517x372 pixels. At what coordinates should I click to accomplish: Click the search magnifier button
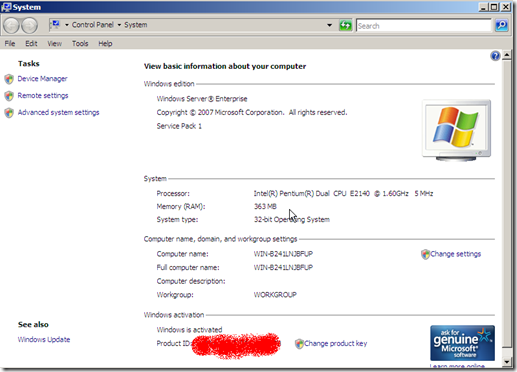[501, 25]
